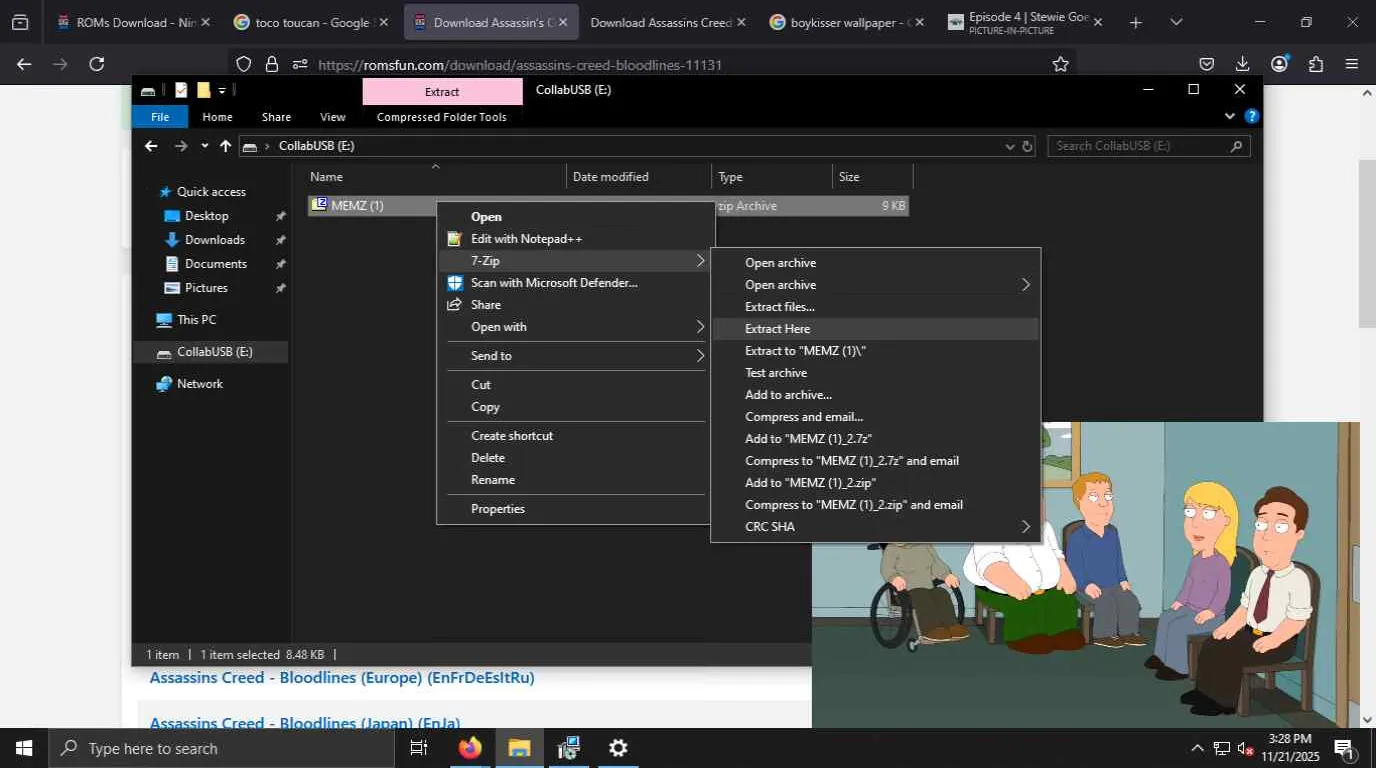The height and width of the screenshot is (768, 1376).
Task: Click Extract to "MEMZ (1)\"
Action: coord(875,351)
